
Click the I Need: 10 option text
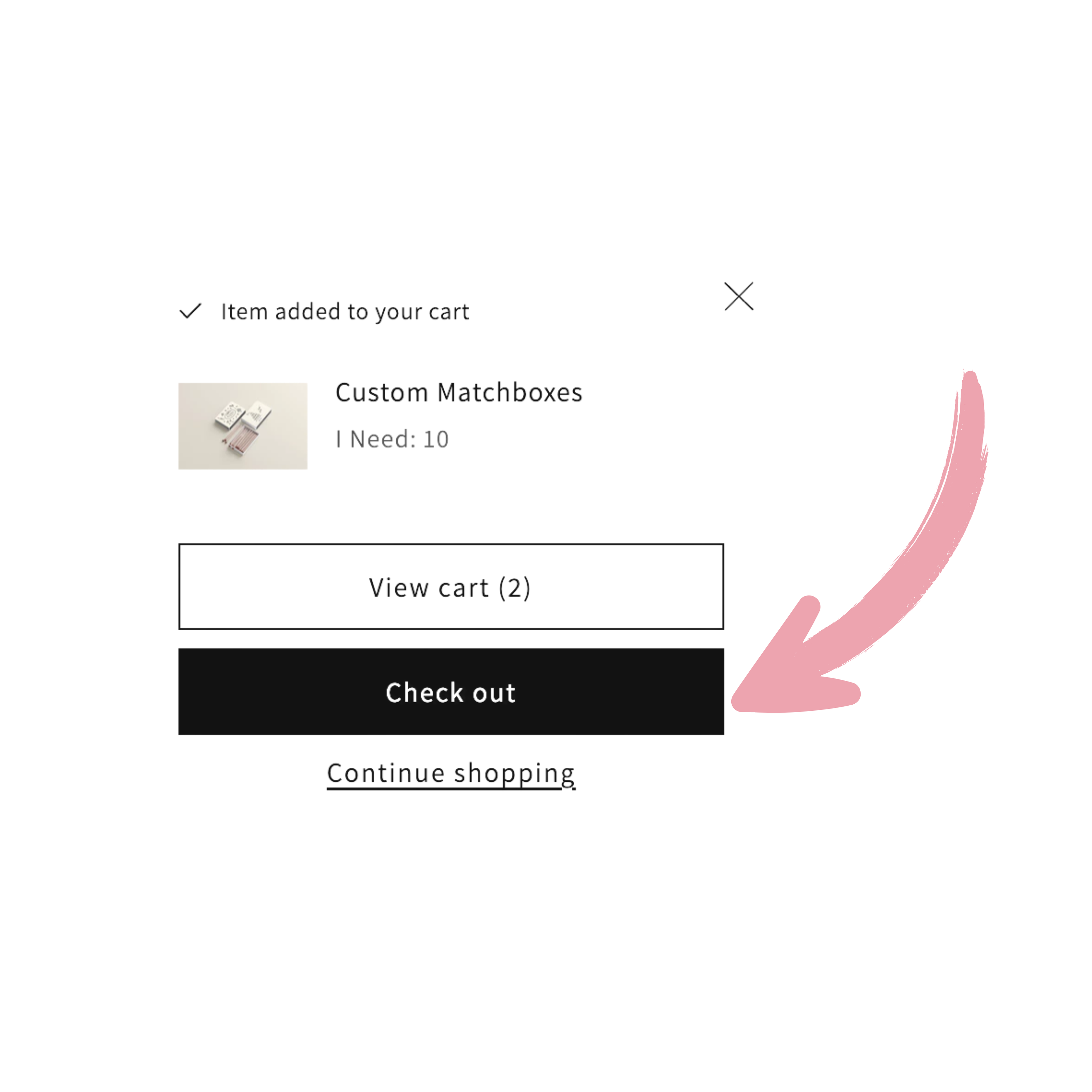click(x=392, y=439)
